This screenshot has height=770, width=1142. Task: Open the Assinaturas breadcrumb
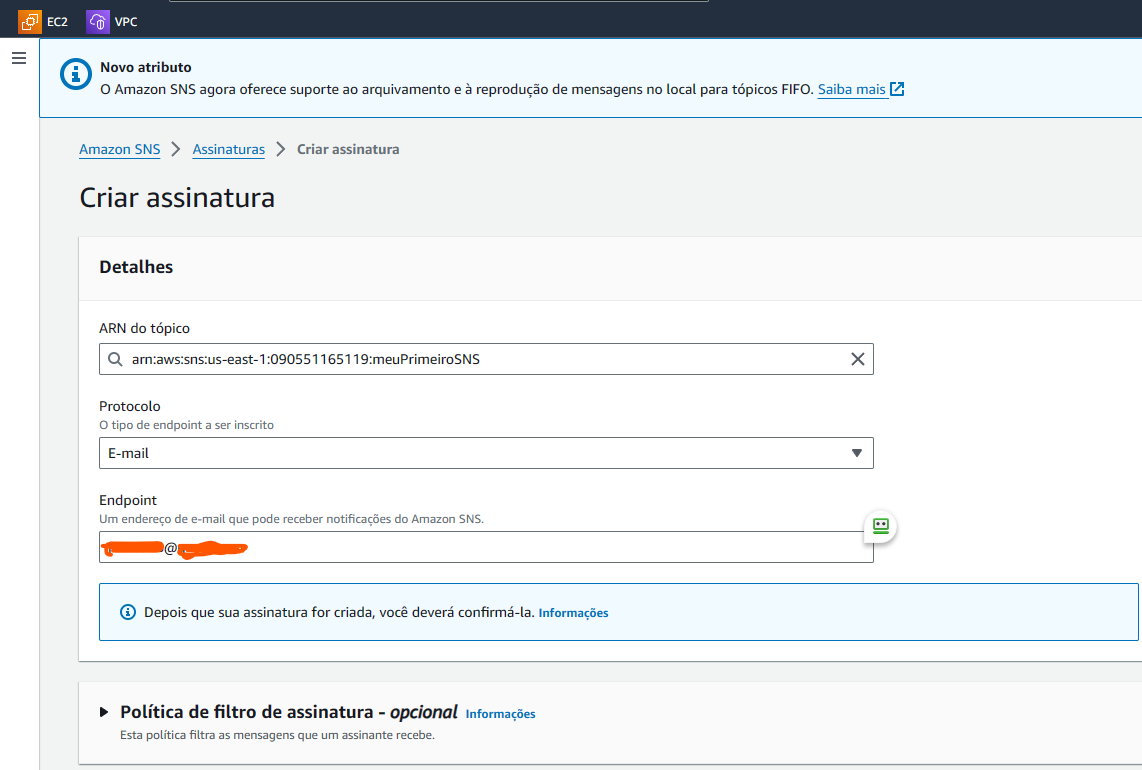pos(228,149)
